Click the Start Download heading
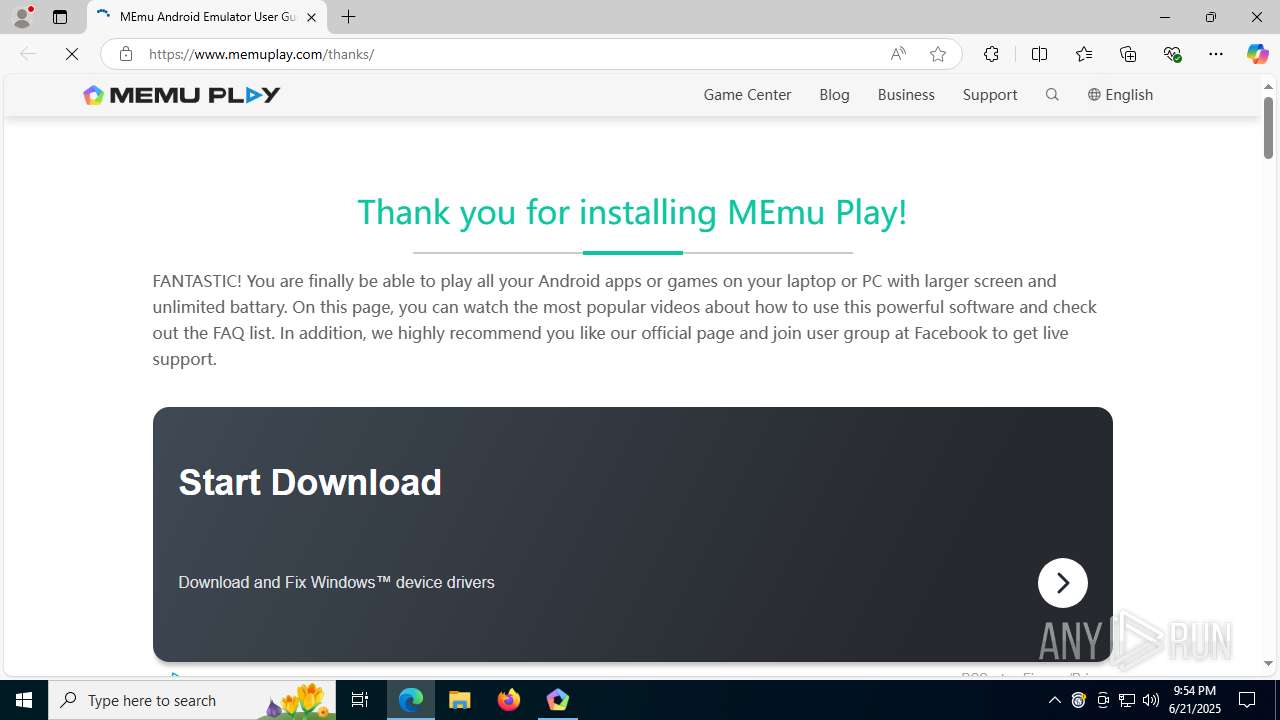 click(x=310, y=482)
